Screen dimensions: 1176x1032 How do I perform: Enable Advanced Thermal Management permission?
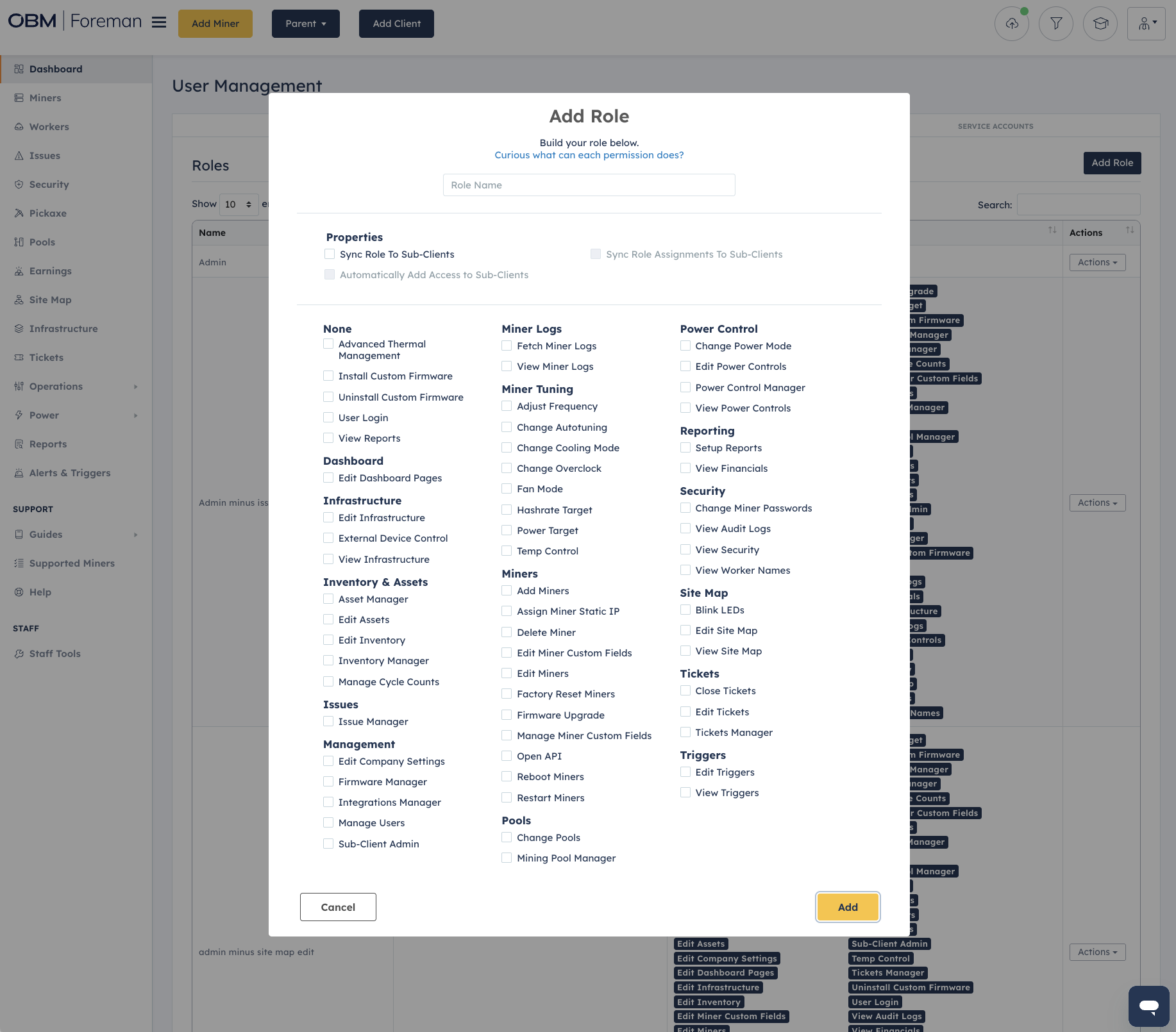pos(328,344)
